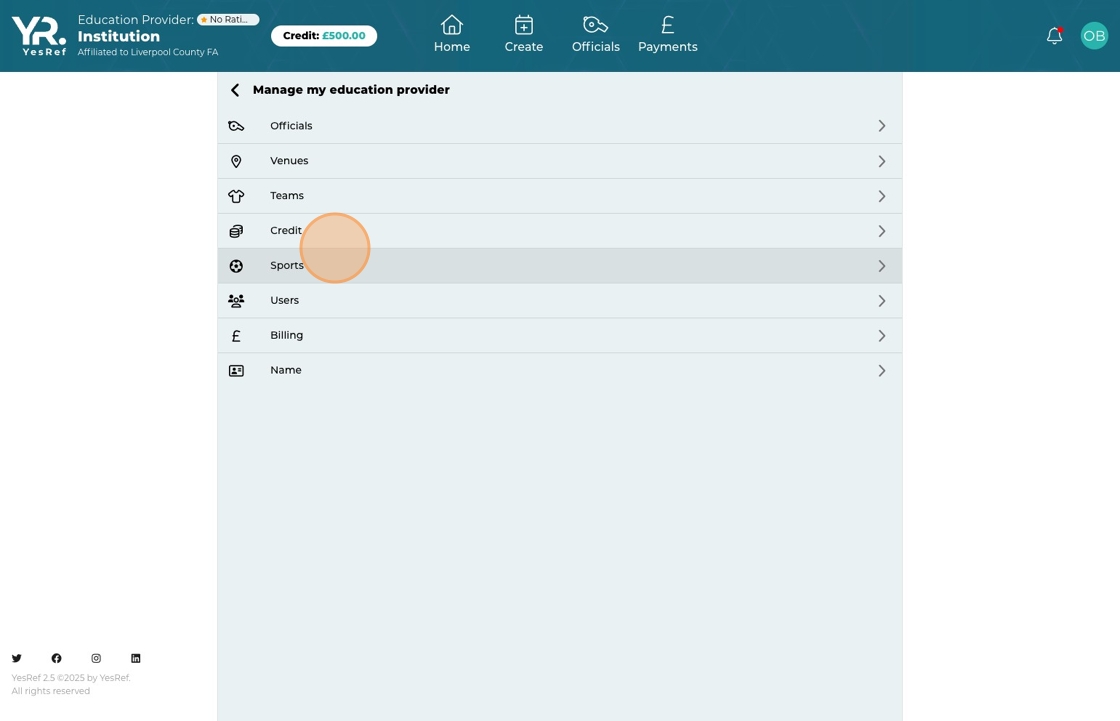Open the OB user avatar
Image resolution: width=1120 pixels, height=721 pixels.
[x=1094, y=36]
